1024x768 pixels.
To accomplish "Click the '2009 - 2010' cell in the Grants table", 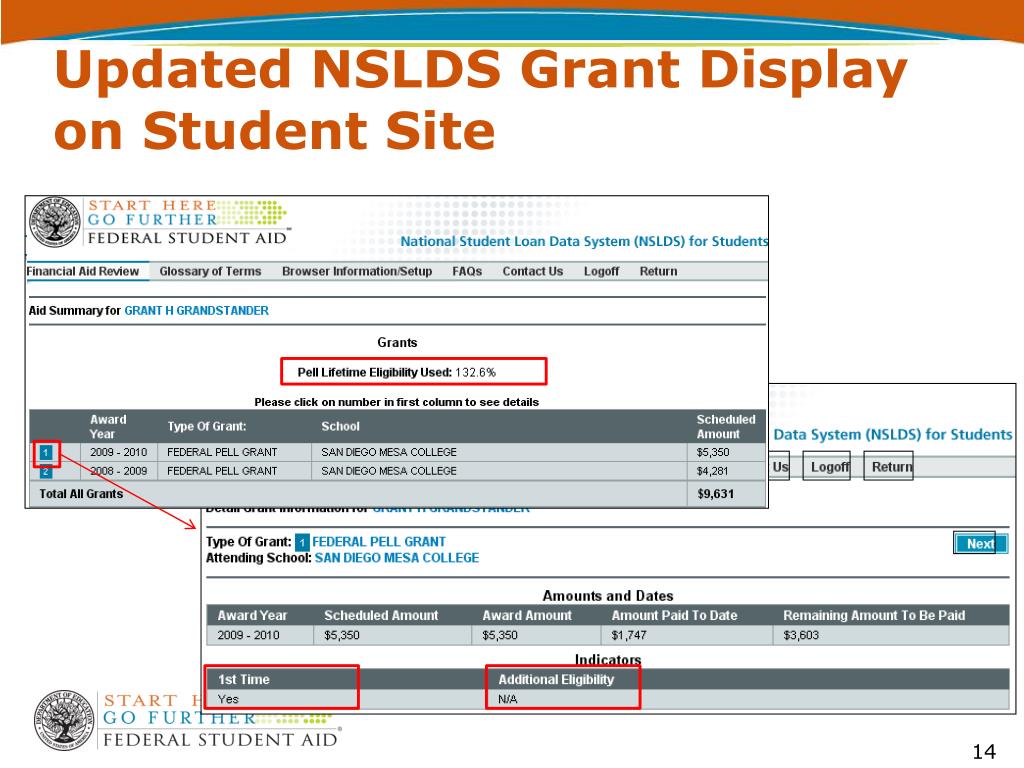I will coord(119,452).
